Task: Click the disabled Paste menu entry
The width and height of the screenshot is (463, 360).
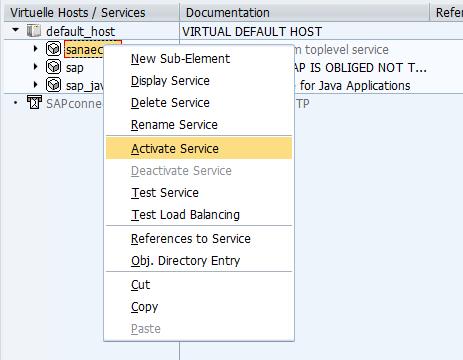Action: click(199, 329)
